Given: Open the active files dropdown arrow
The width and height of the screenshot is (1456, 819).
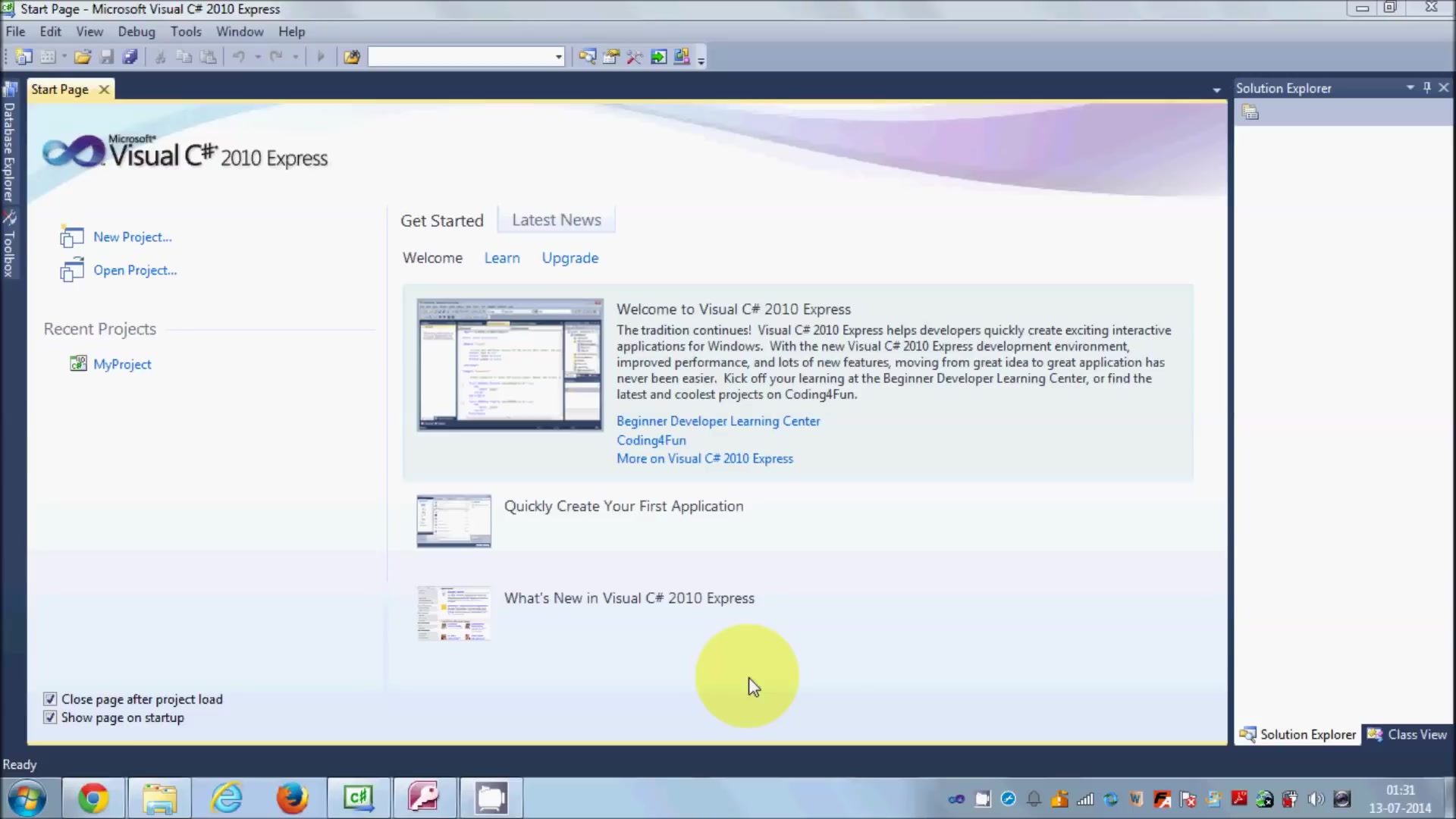Looking at the screenshot, I should [x=1216, y=90].
